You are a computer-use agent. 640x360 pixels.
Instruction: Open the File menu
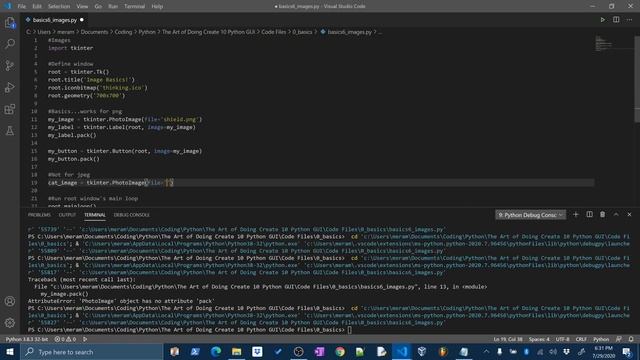[22, 6]
